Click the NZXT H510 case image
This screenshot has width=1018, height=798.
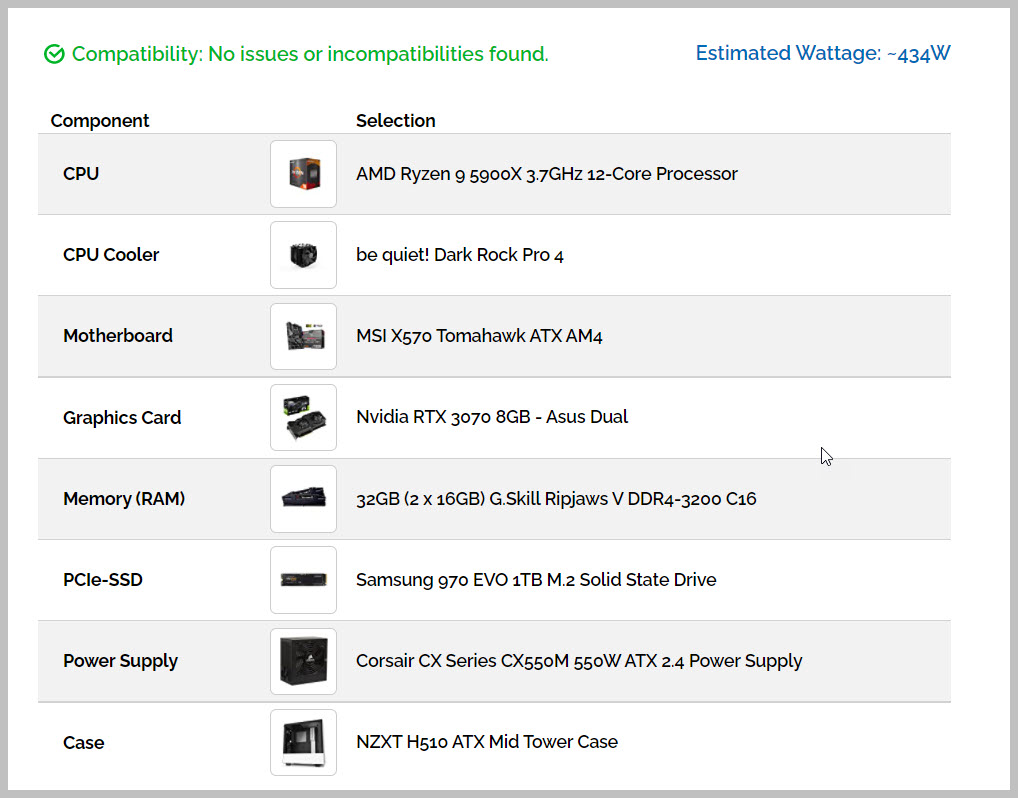(303, 742)
